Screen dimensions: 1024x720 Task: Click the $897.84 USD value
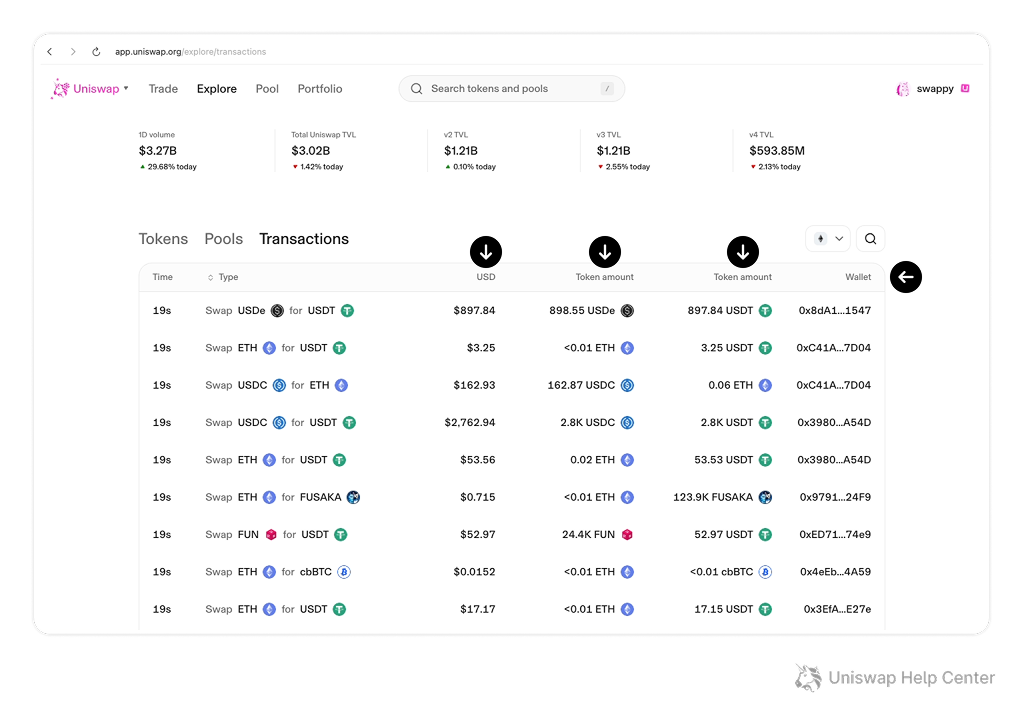(x=474, y=310)
